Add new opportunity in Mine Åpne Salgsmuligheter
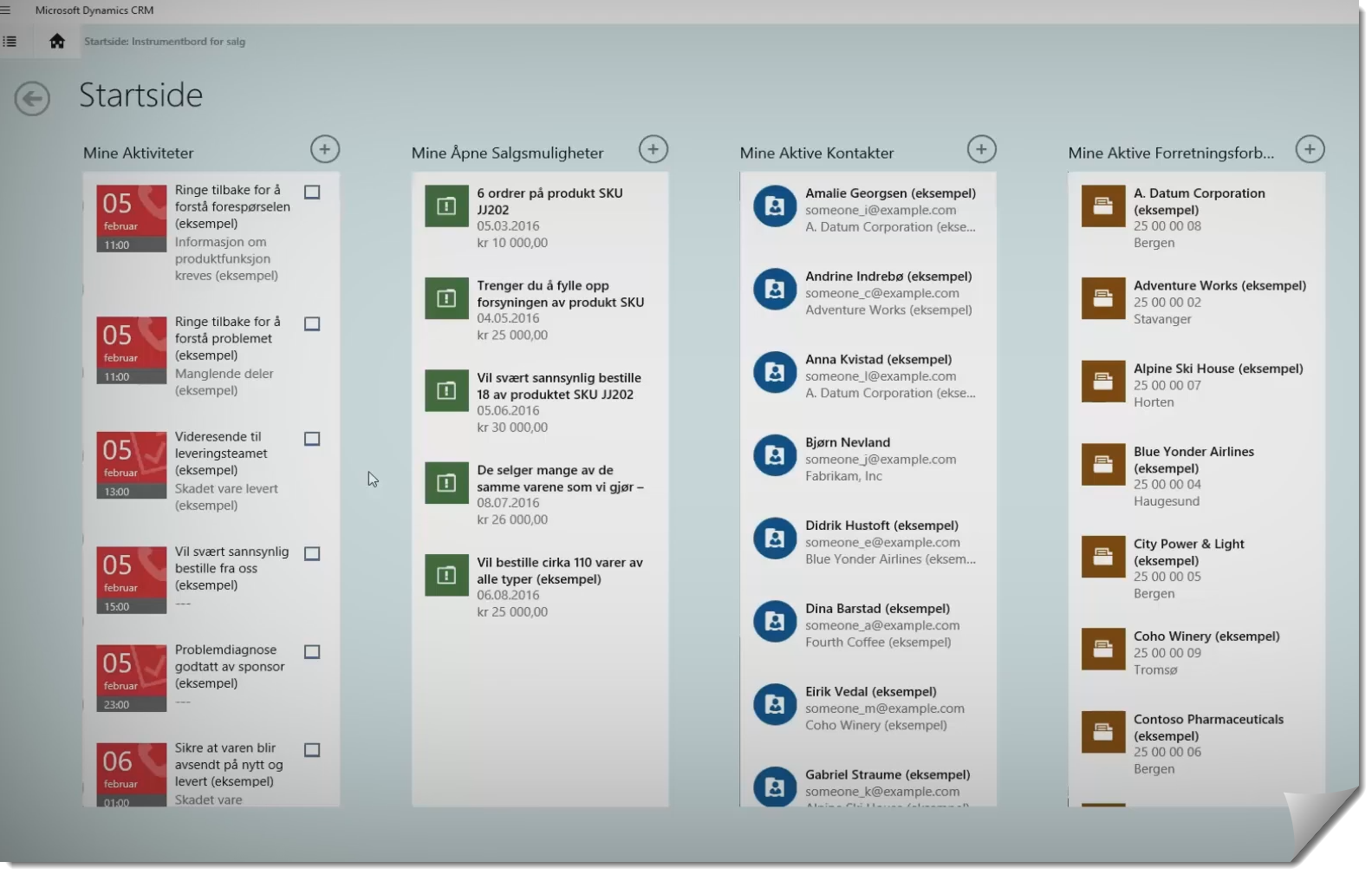 (x=653, y=149)
